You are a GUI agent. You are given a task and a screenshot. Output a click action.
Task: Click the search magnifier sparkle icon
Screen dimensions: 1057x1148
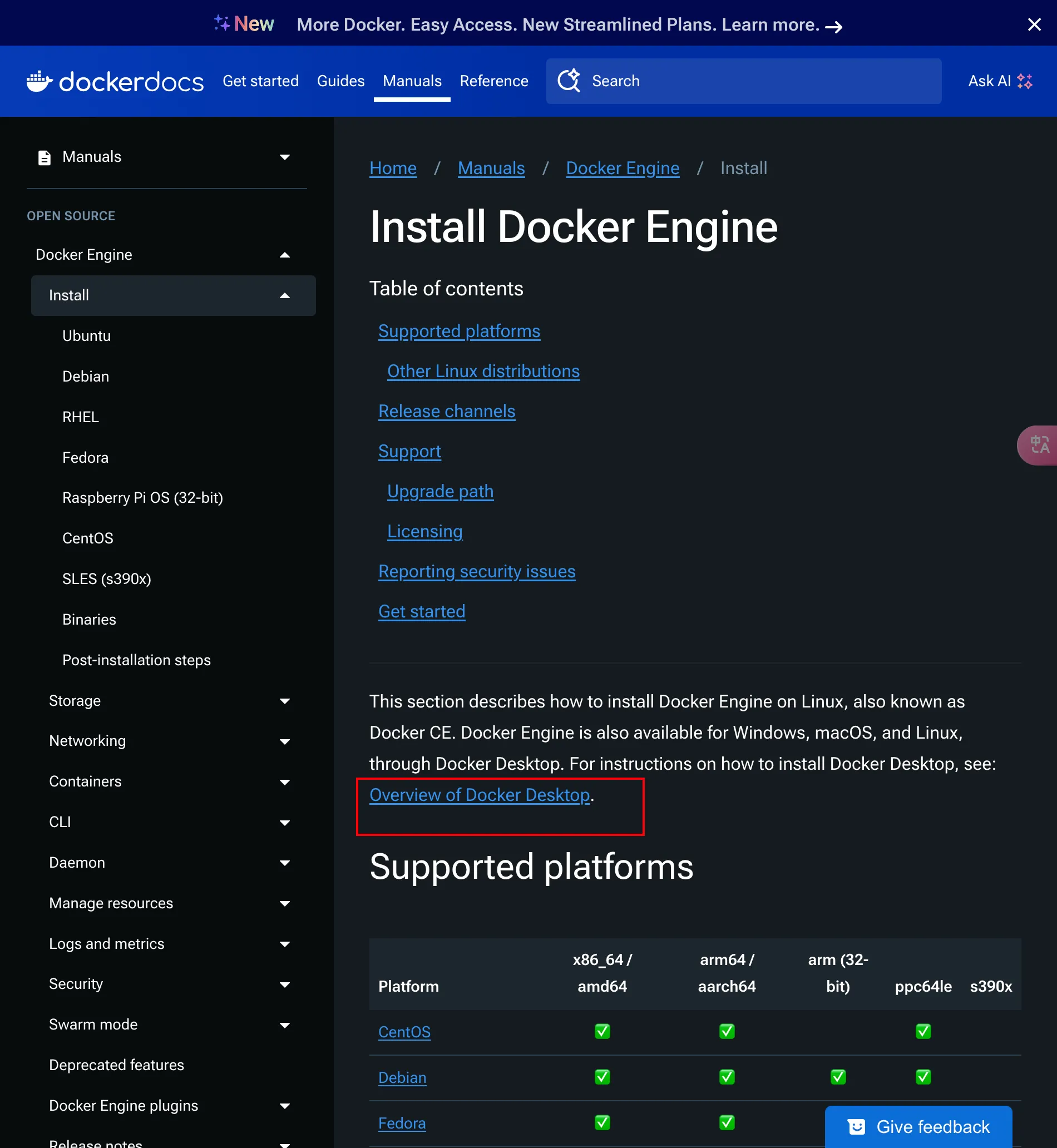(x=569, y=81)
